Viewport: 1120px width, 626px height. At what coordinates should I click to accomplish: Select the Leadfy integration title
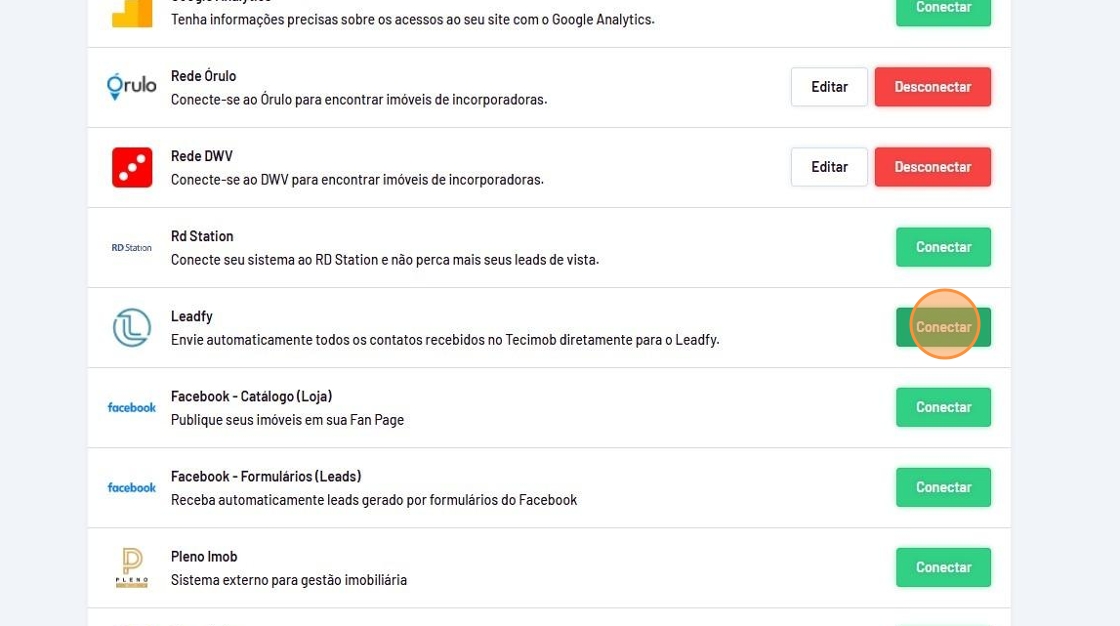click(x=192, y=316)
